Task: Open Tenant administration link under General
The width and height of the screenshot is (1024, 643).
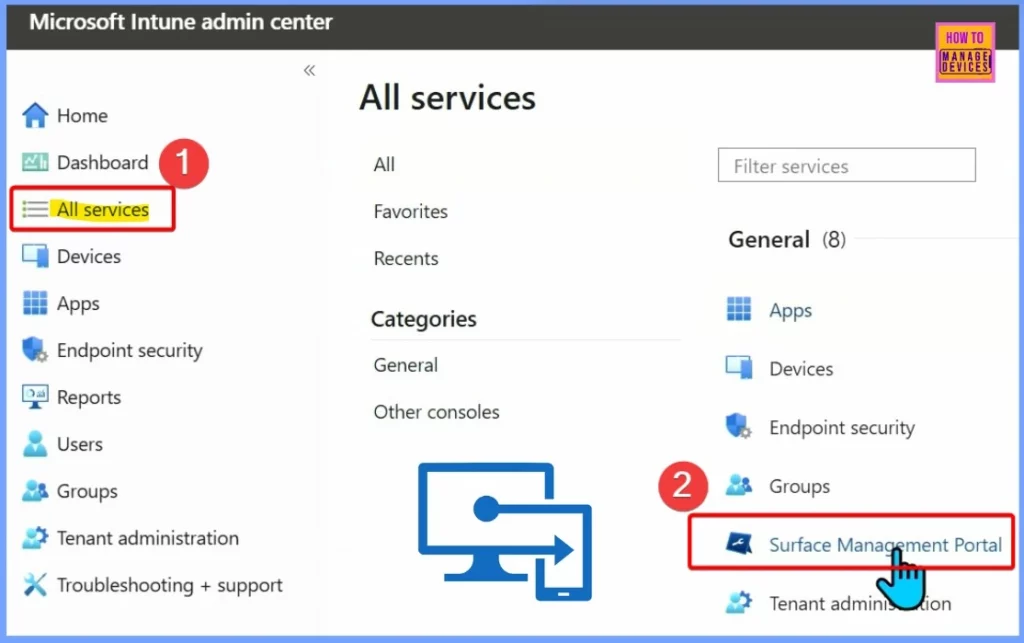Action: pos(860,604)
